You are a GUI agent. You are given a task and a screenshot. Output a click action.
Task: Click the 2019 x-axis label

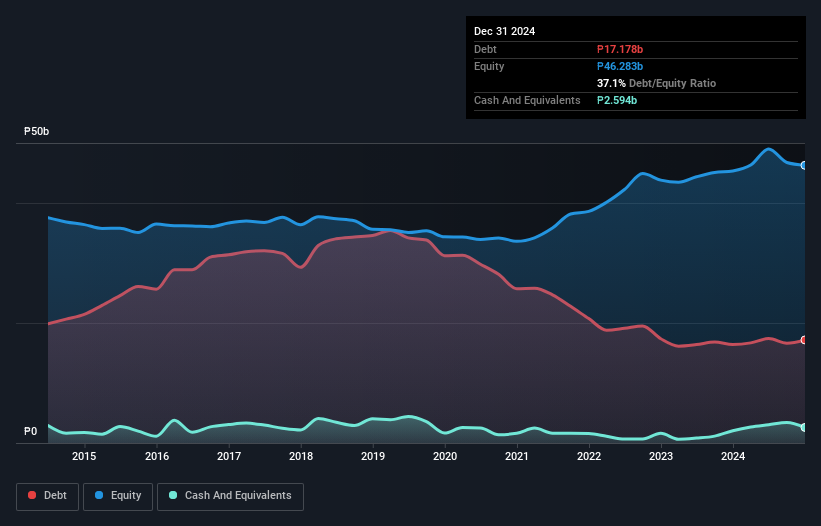tap(373, 456)
